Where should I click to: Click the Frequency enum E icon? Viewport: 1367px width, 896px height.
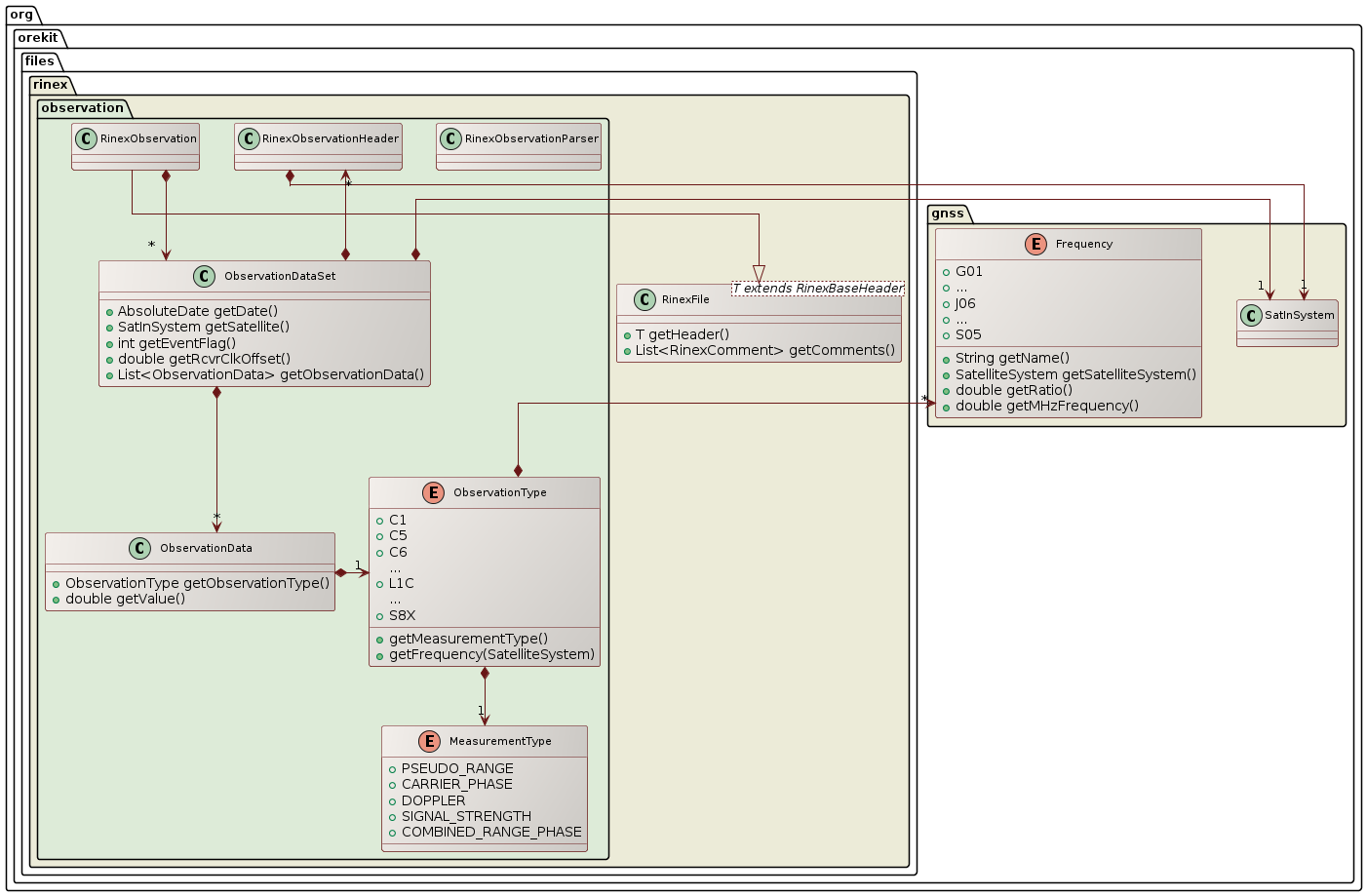pos(1036,245)
